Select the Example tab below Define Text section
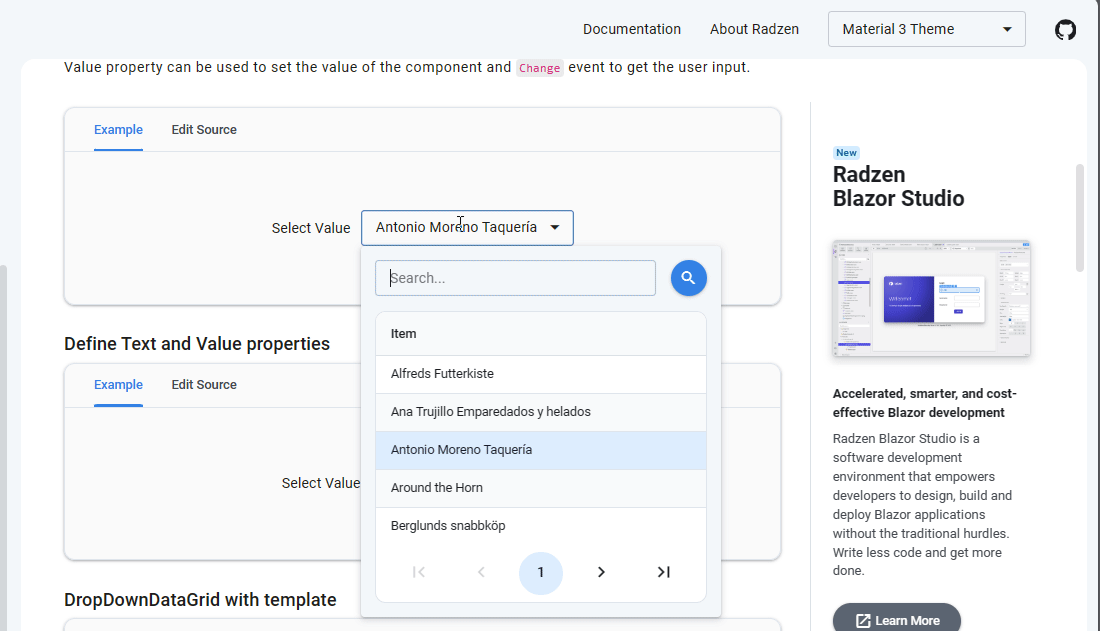Viewport: 1100px width, 631px height. (x=118, y=384)
